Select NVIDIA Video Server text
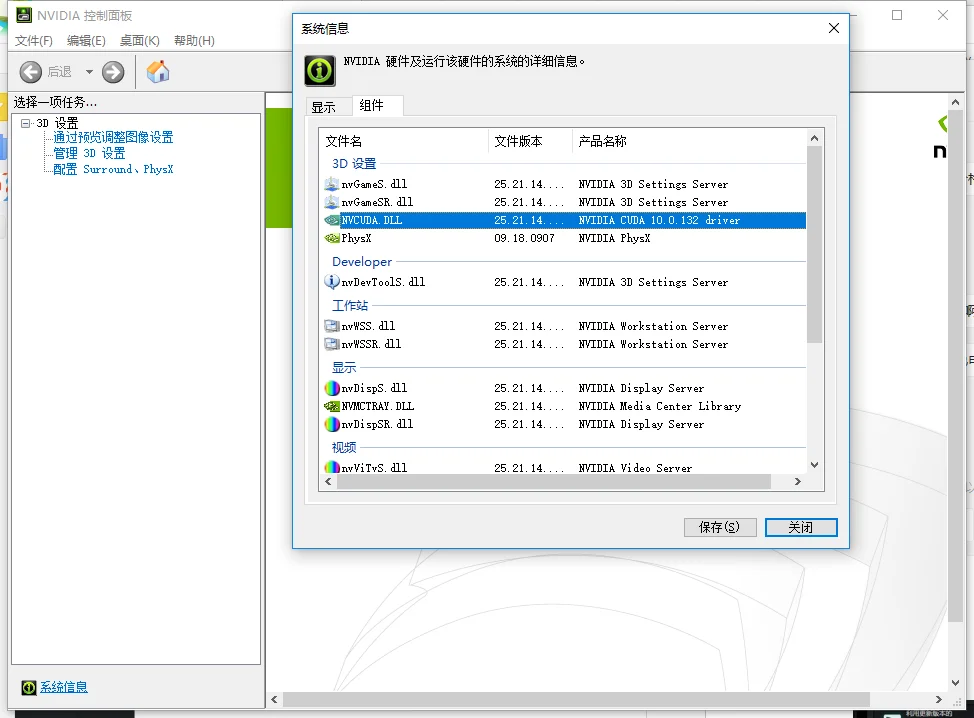The width and height of the screenshot is (974, 718). tap(635, 468)
